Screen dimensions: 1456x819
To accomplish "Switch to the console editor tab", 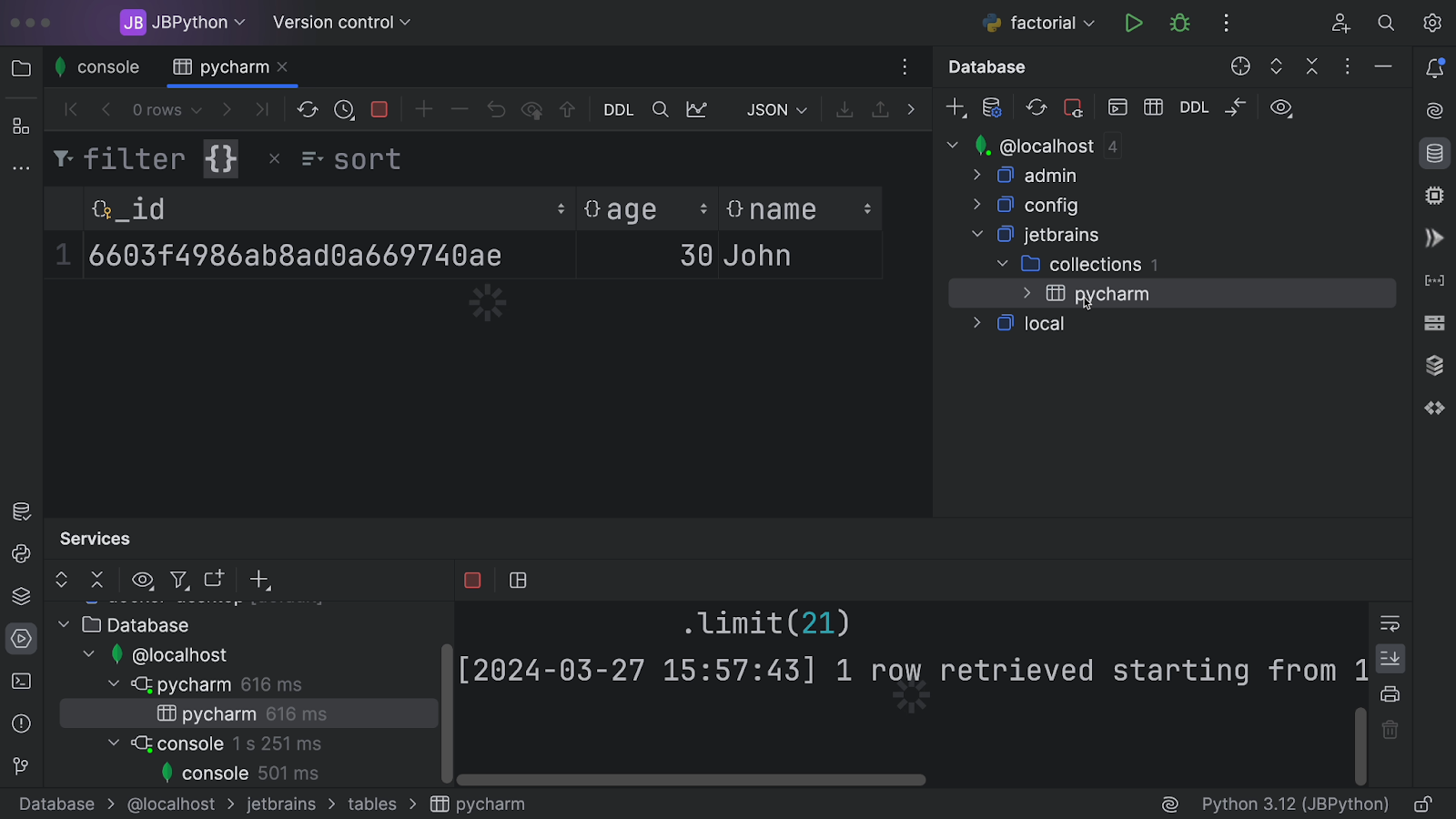I will click(x=96, y=67).
